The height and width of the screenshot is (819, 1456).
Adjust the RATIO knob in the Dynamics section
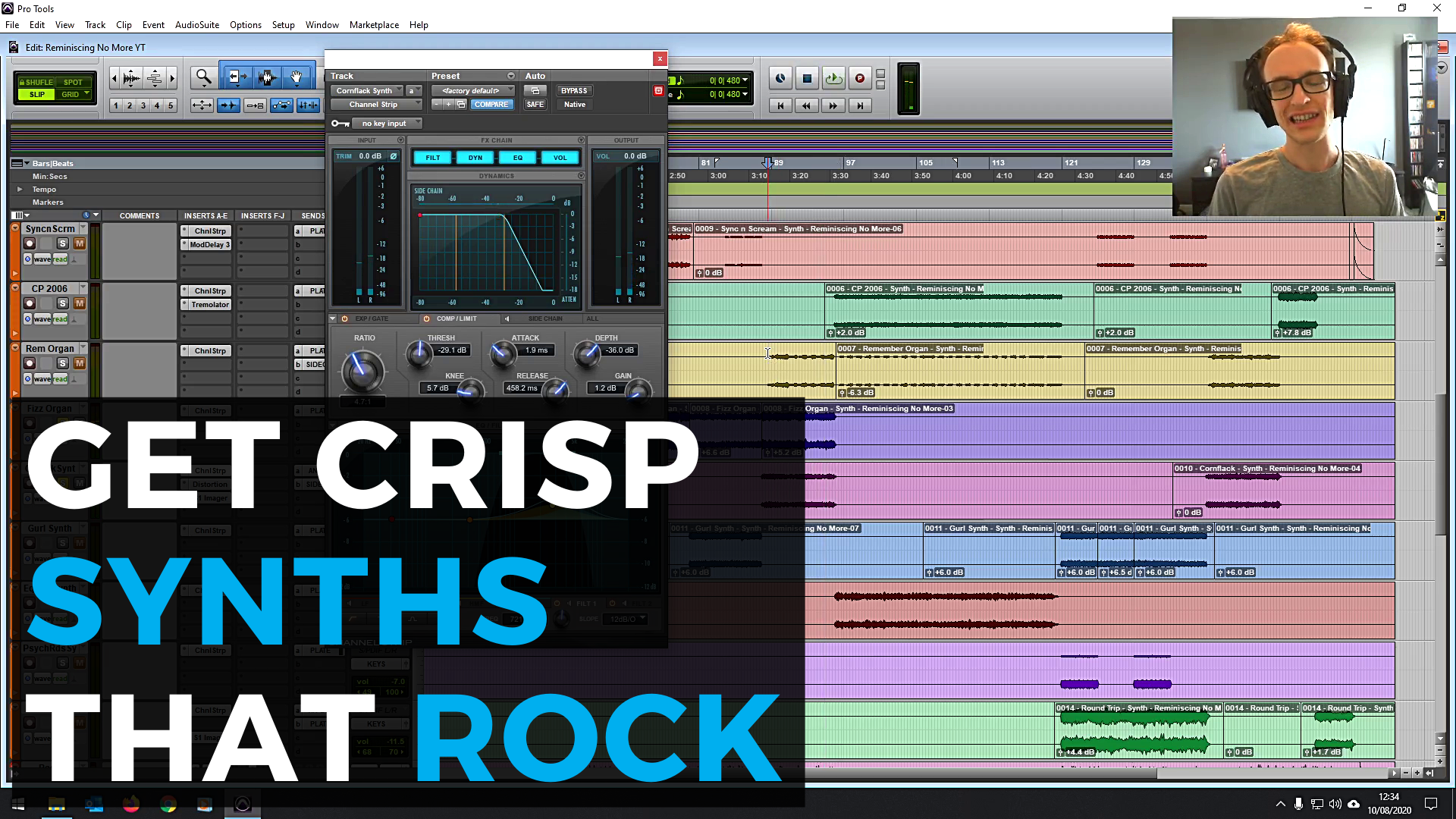(362, 372)
